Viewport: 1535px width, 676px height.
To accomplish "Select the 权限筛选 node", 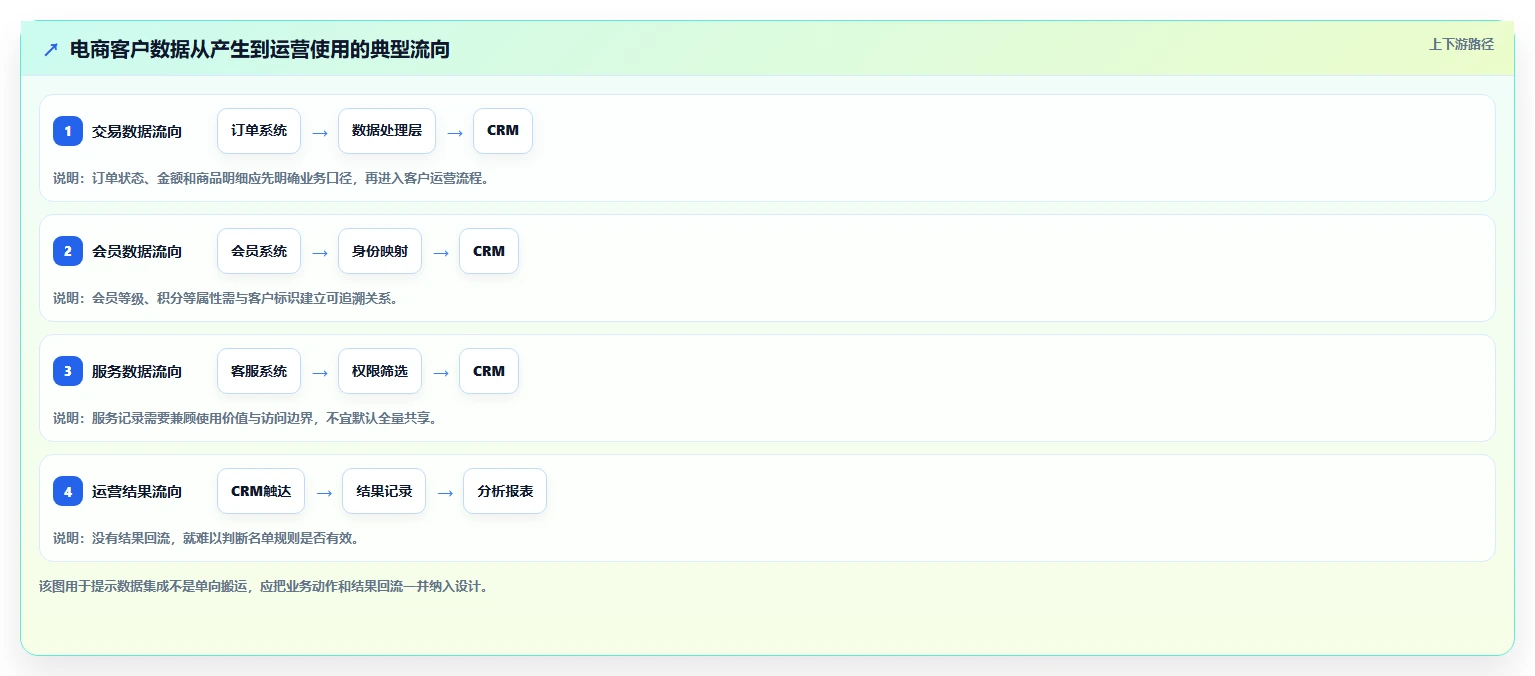I will pyautogui.click(x=380, y=371).
